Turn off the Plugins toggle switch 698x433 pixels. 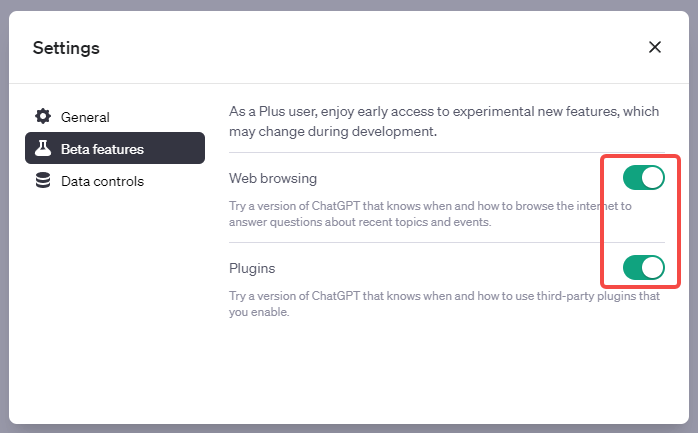pyautogui.click(x=643, y=267)
